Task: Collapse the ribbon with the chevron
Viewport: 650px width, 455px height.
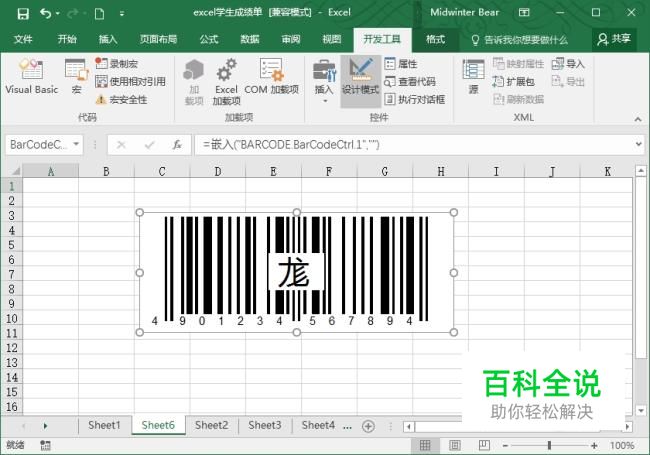Action: click(638, 119)
